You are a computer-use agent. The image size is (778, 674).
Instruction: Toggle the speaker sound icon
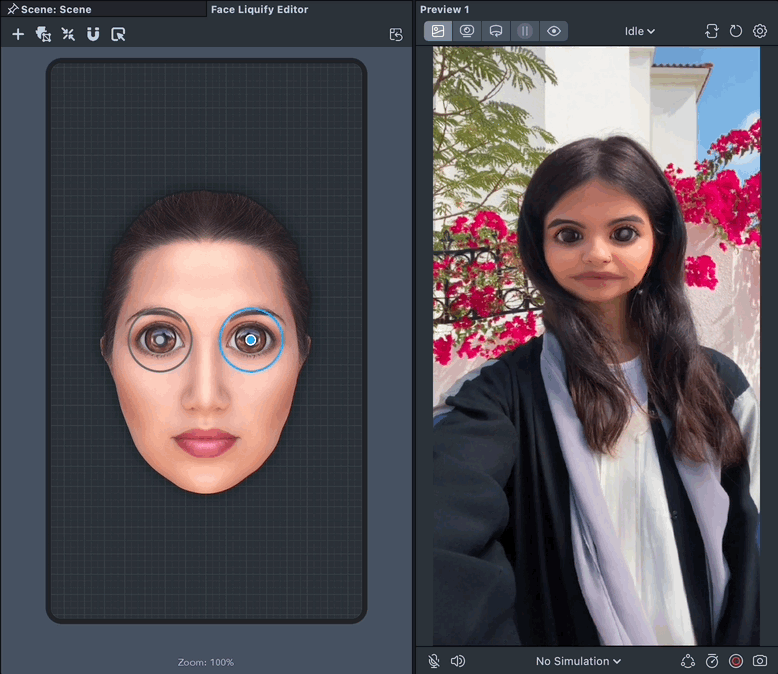[x=458, y=661]
